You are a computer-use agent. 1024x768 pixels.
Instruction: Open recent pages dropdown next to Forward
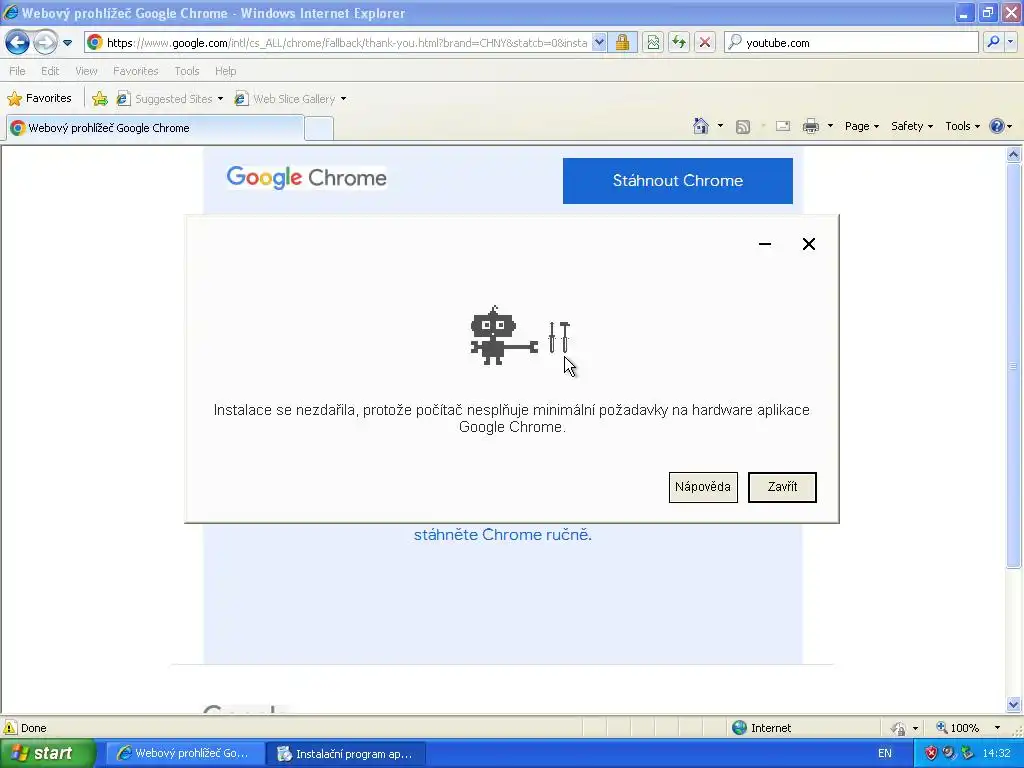tap(67, 43)
